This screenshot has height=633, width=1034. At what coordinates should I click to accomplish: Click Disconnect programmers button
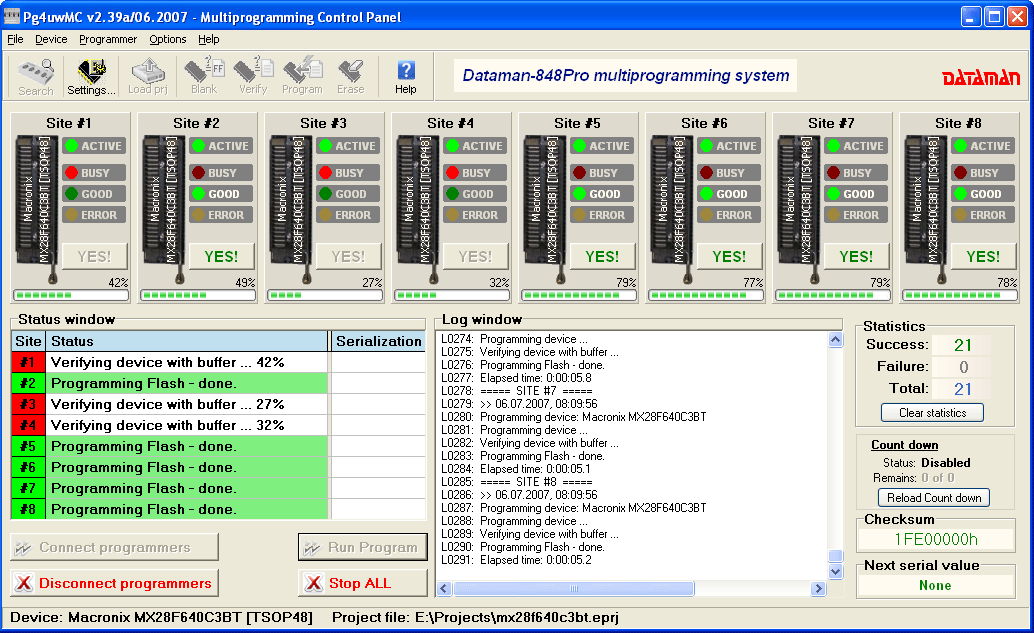point(114,583)
